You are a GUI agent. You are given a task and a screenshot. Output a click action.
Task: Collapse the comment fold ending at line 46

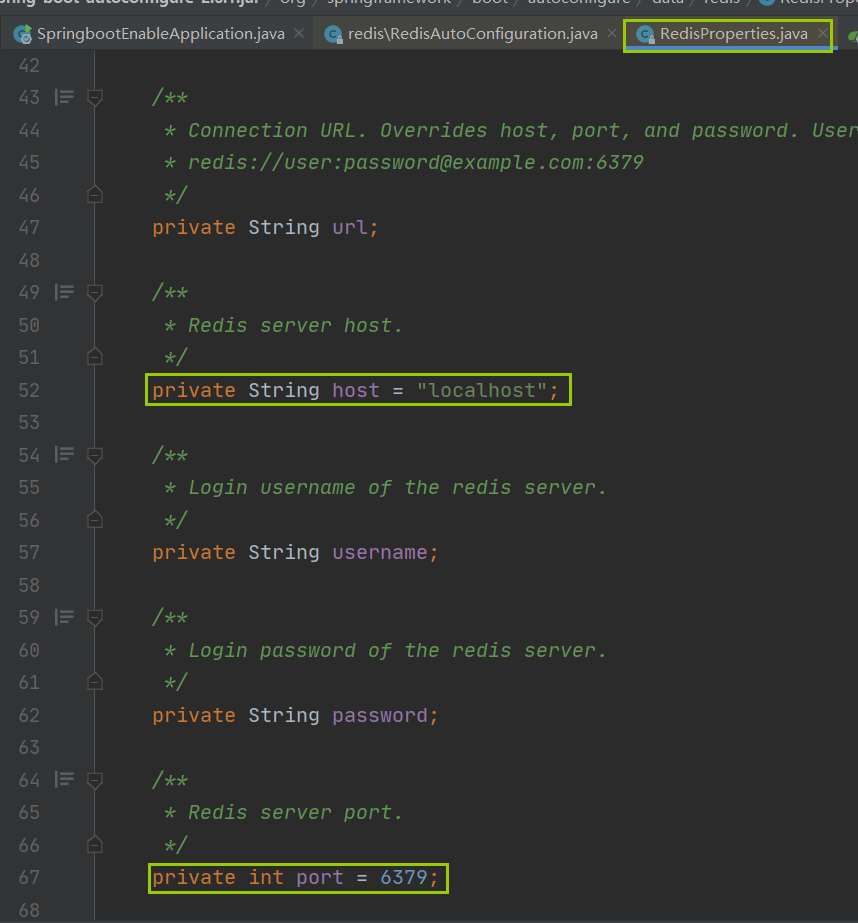[x=95, y=194]
